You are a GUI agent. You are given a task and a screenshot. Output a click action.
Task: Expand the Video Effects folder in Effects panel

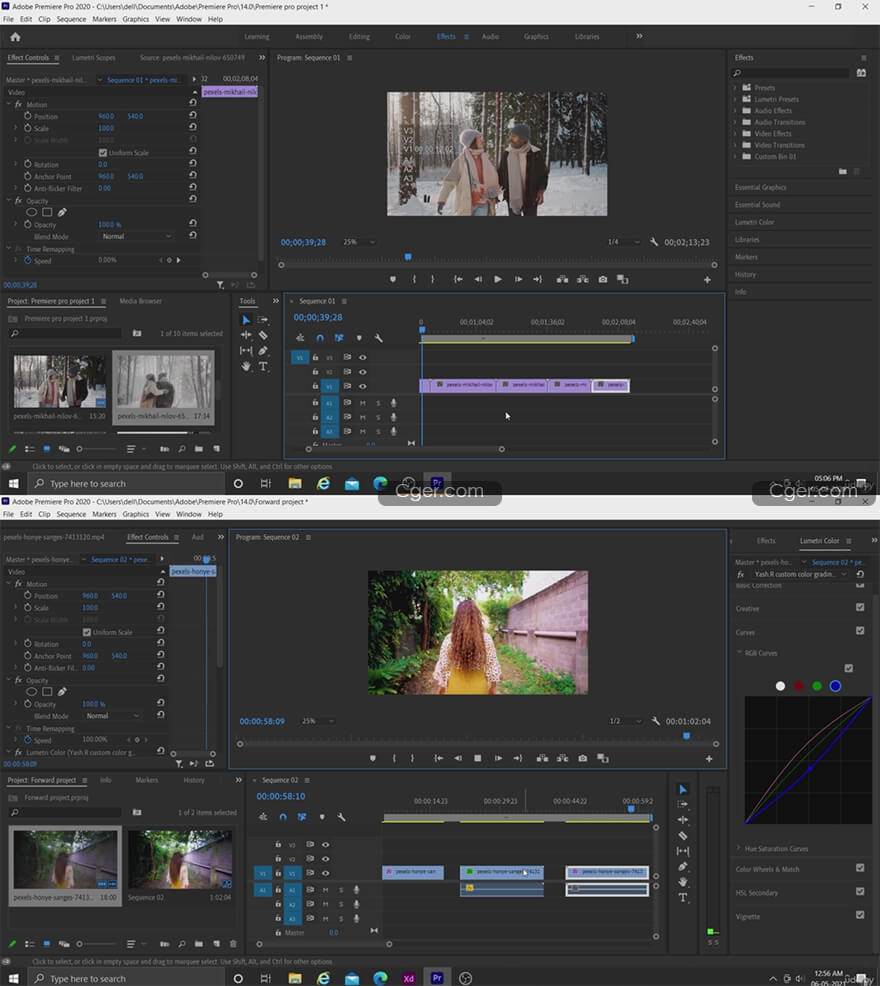734,133
